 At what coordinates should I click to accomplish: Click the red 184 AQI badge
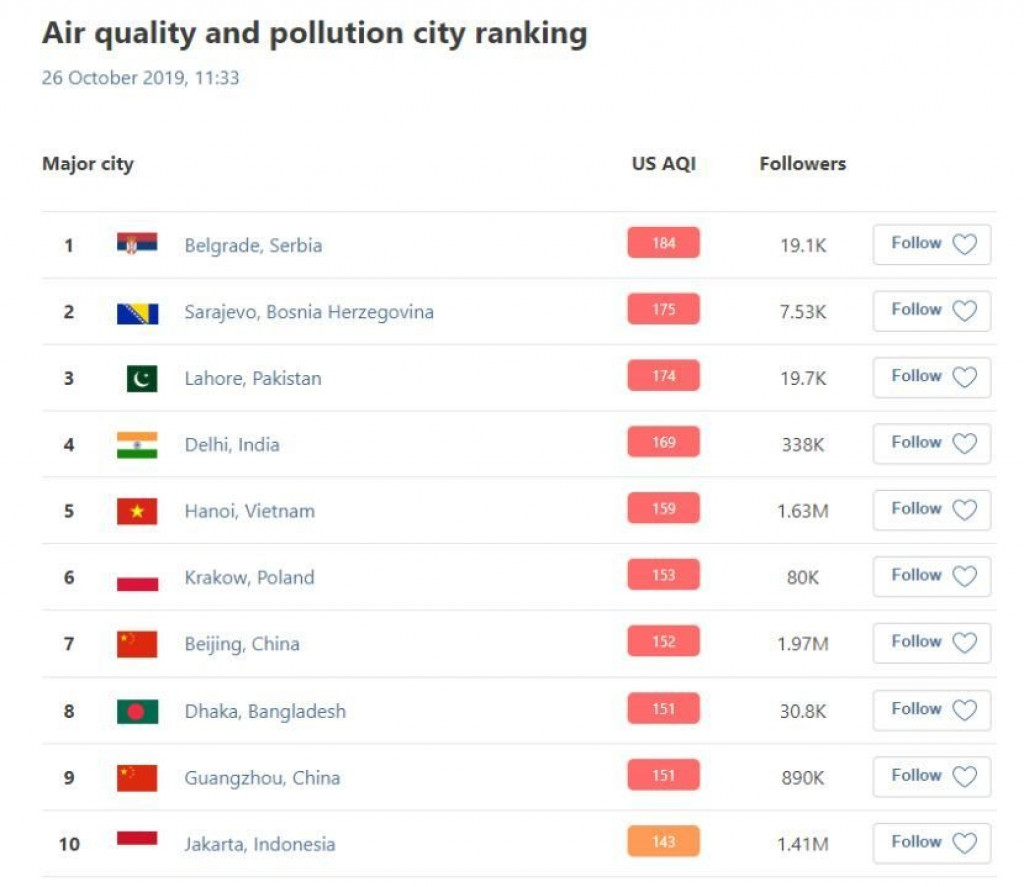coord(663,243)
